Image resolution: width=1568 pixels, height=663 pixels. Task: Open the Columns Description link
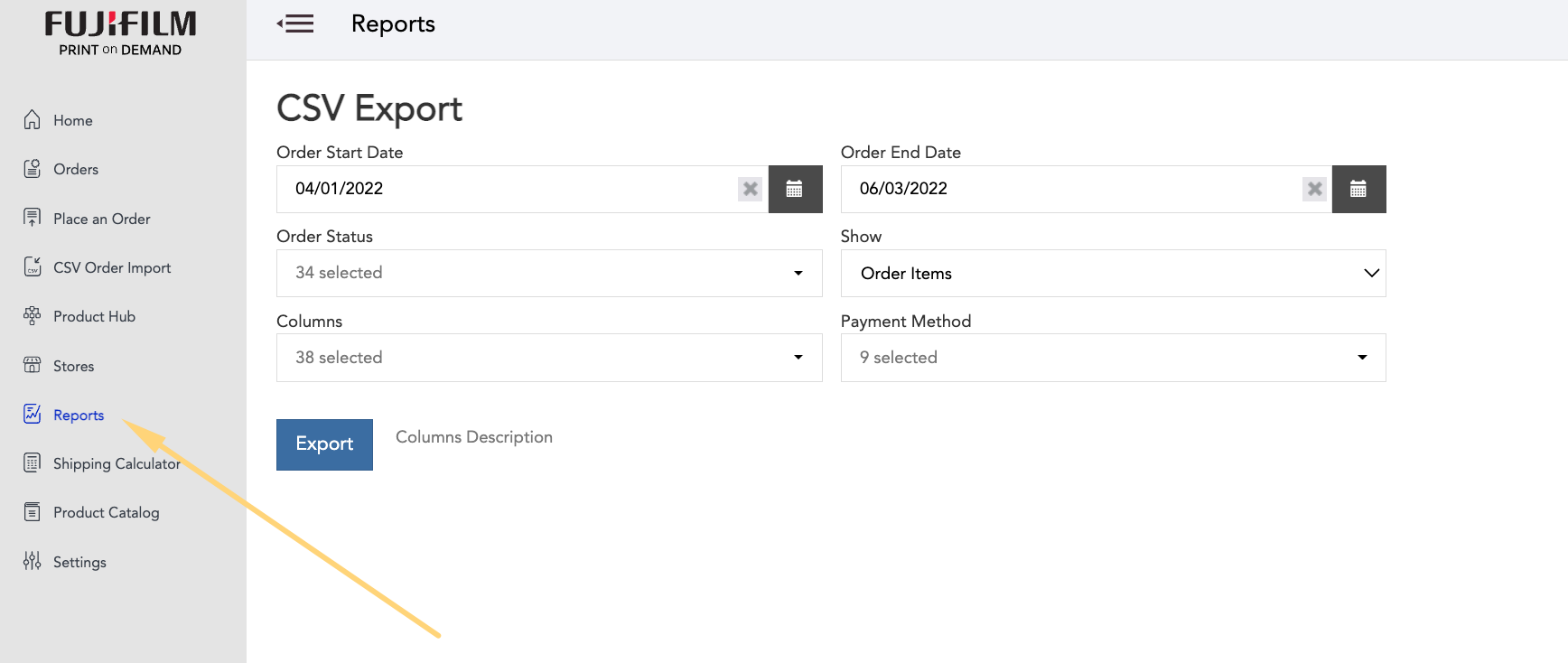coord(474,437)
